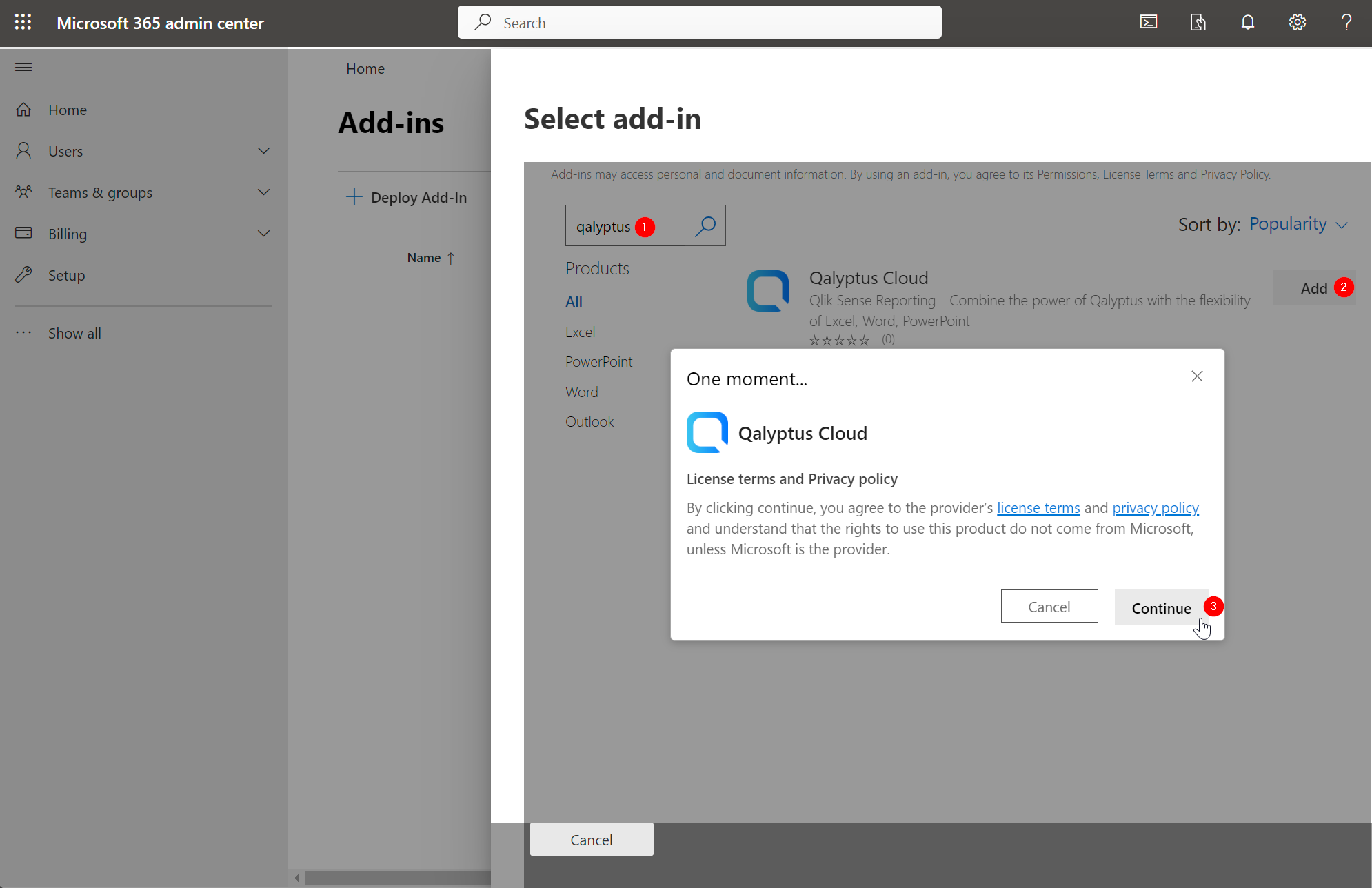
Task: Open Setup using the wrench icon
Action: (23, 274)
